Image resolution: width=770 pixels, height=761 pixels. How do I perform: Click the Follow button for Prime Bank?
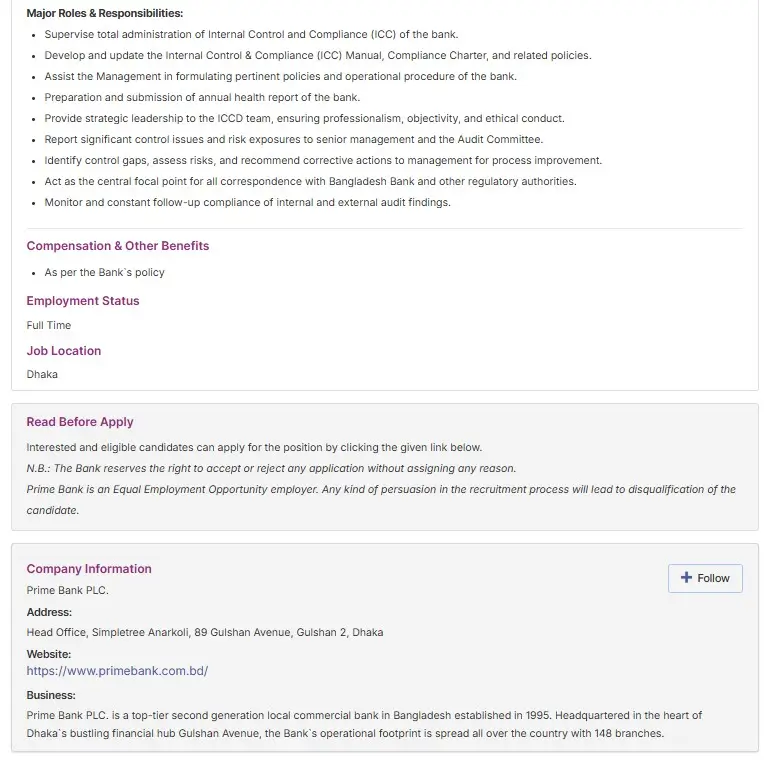705,578
